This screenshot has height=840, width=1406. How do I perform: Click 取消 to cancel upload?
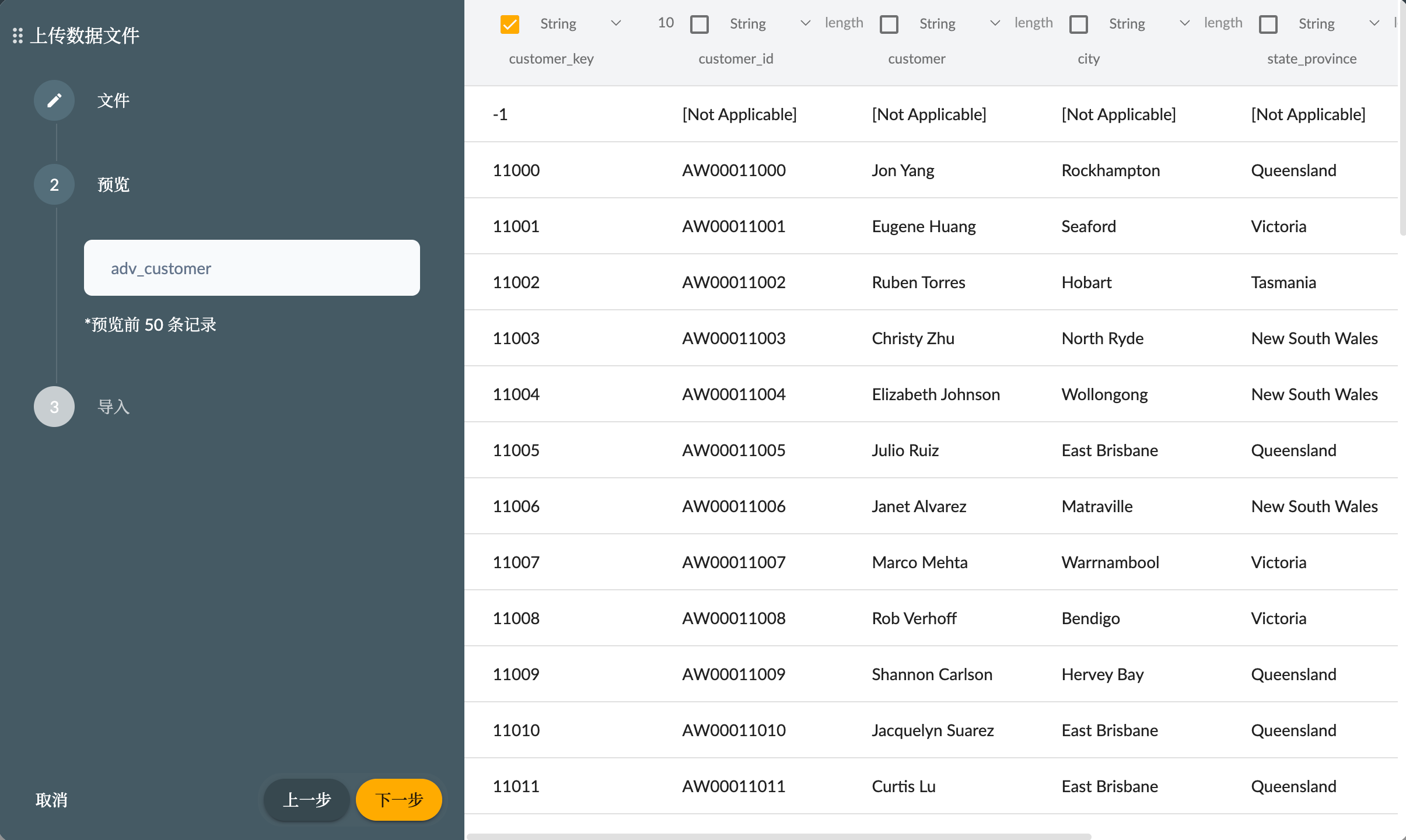click(51, 799)
